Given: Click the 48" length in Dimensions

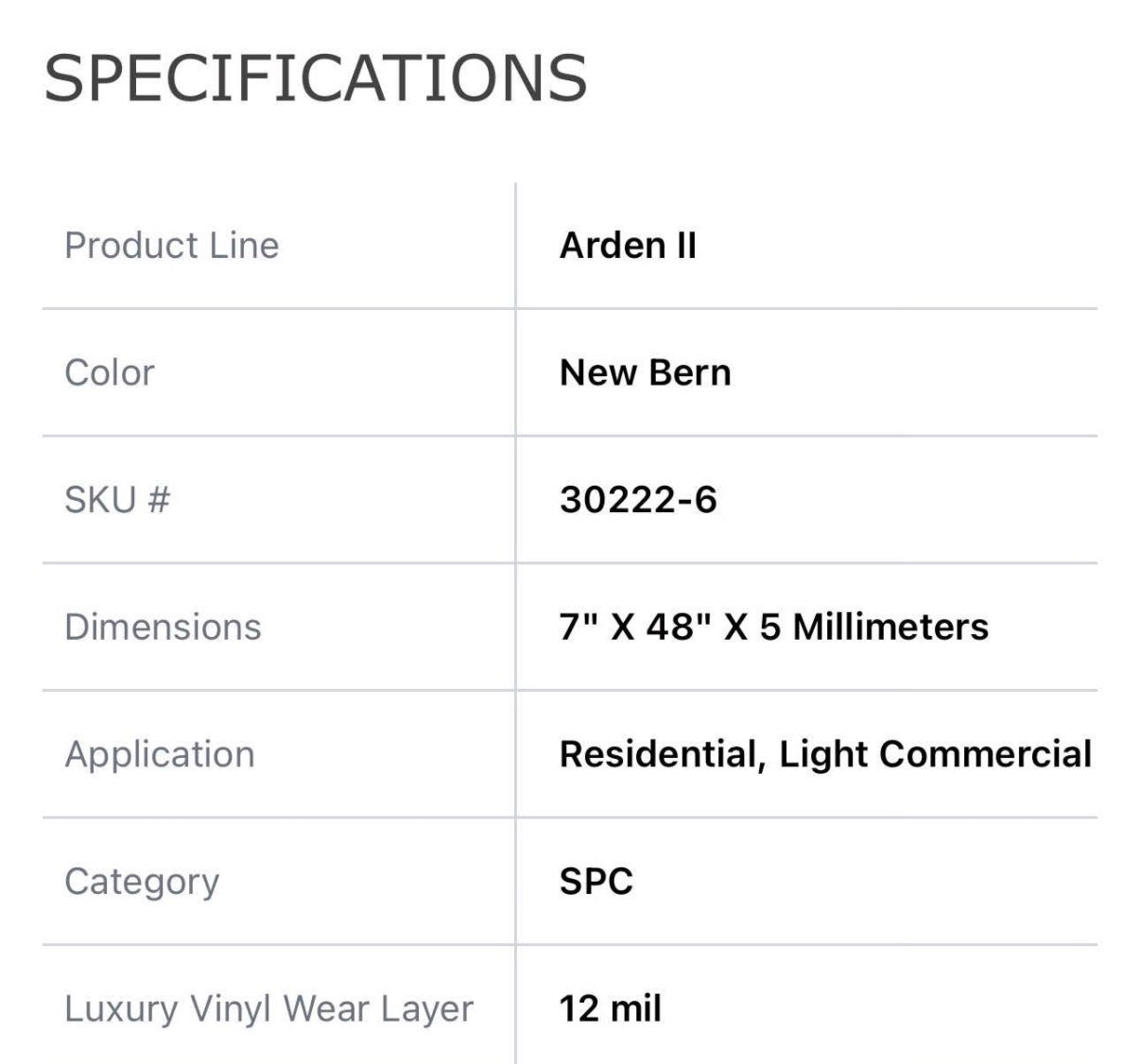Looking at the screenshot, I should pos(678,626).
